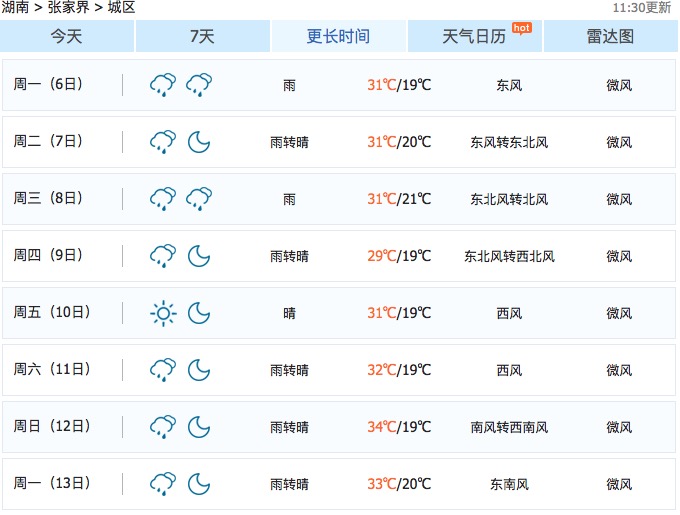Image resolution: width=680 pixels, height=515 pixels.
Task: Click temperature 31℃/19℃ for Monday 6th
Action: 399,85
